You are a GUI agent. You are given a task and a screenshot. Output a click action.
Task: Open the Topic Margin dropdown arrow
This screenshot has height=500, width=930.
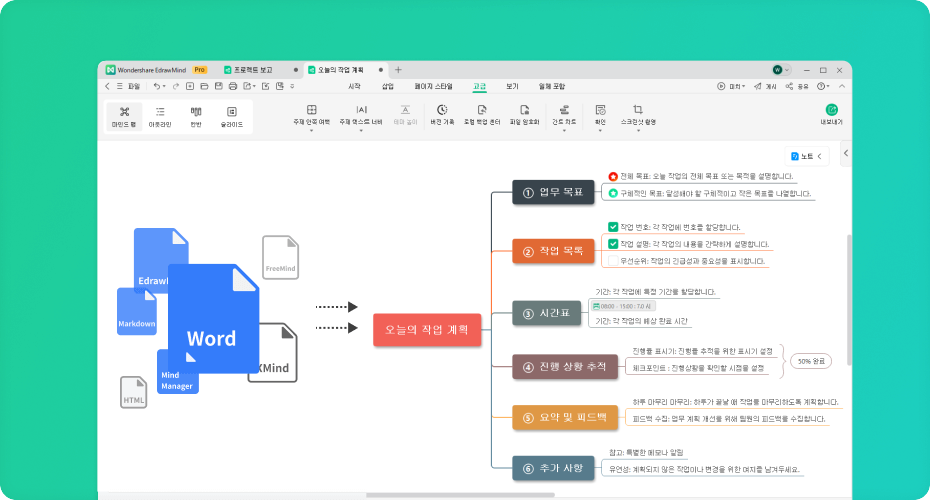click(311, 130)
